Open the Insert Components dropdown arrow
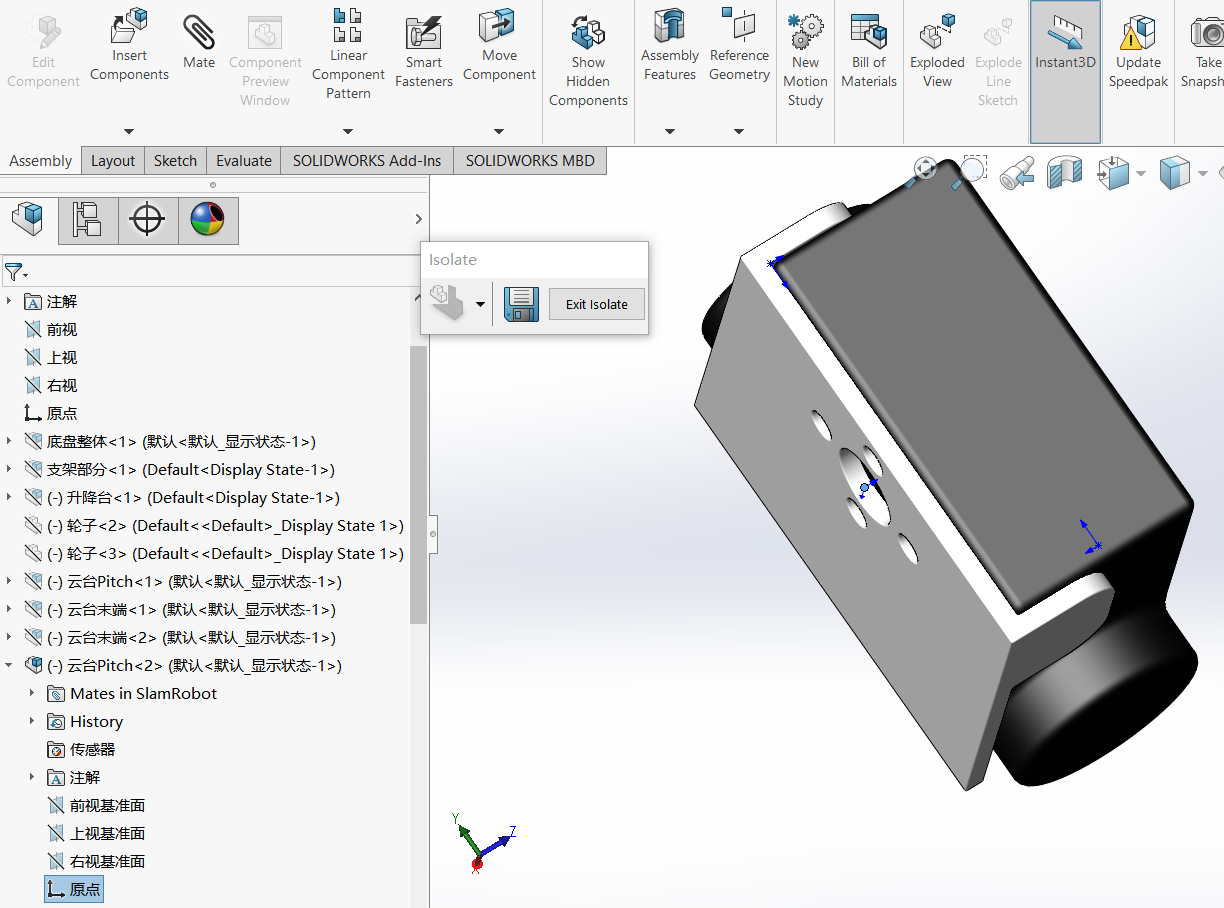1224x908 pixels. point(128,129)
